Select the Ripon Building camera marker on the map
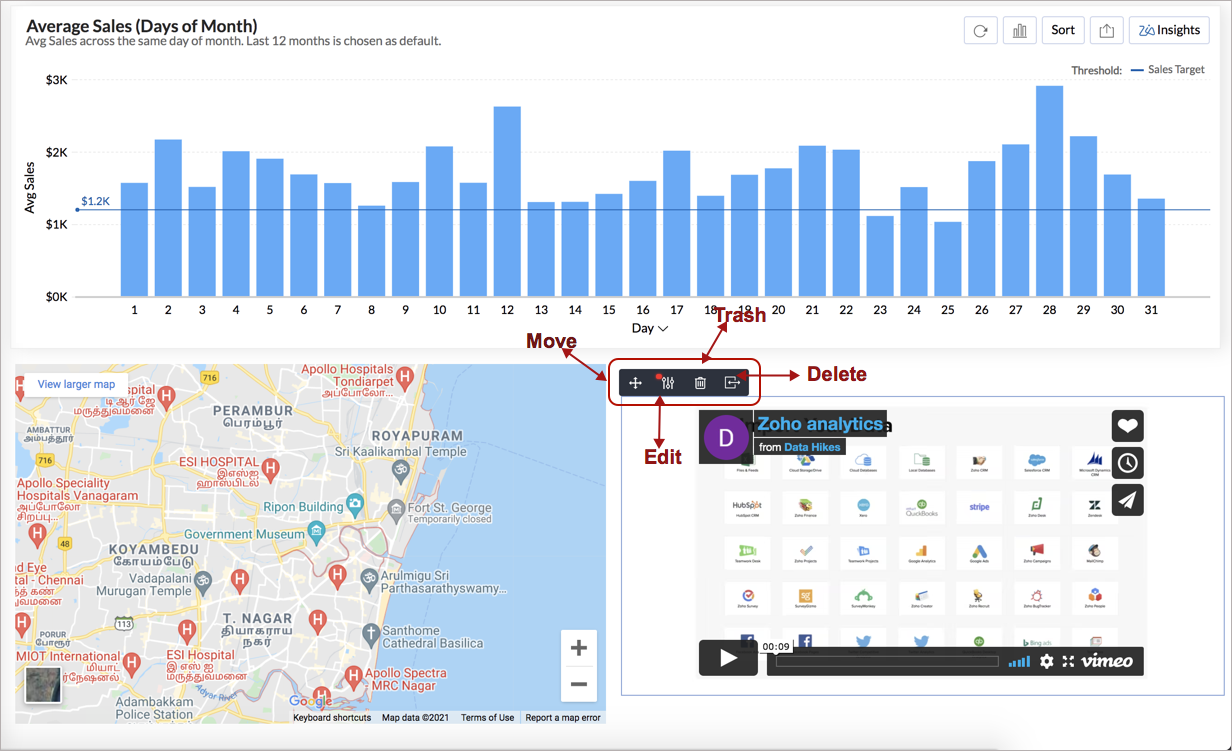This screenshot has width=1232, height=751. [x=354, y=503]
